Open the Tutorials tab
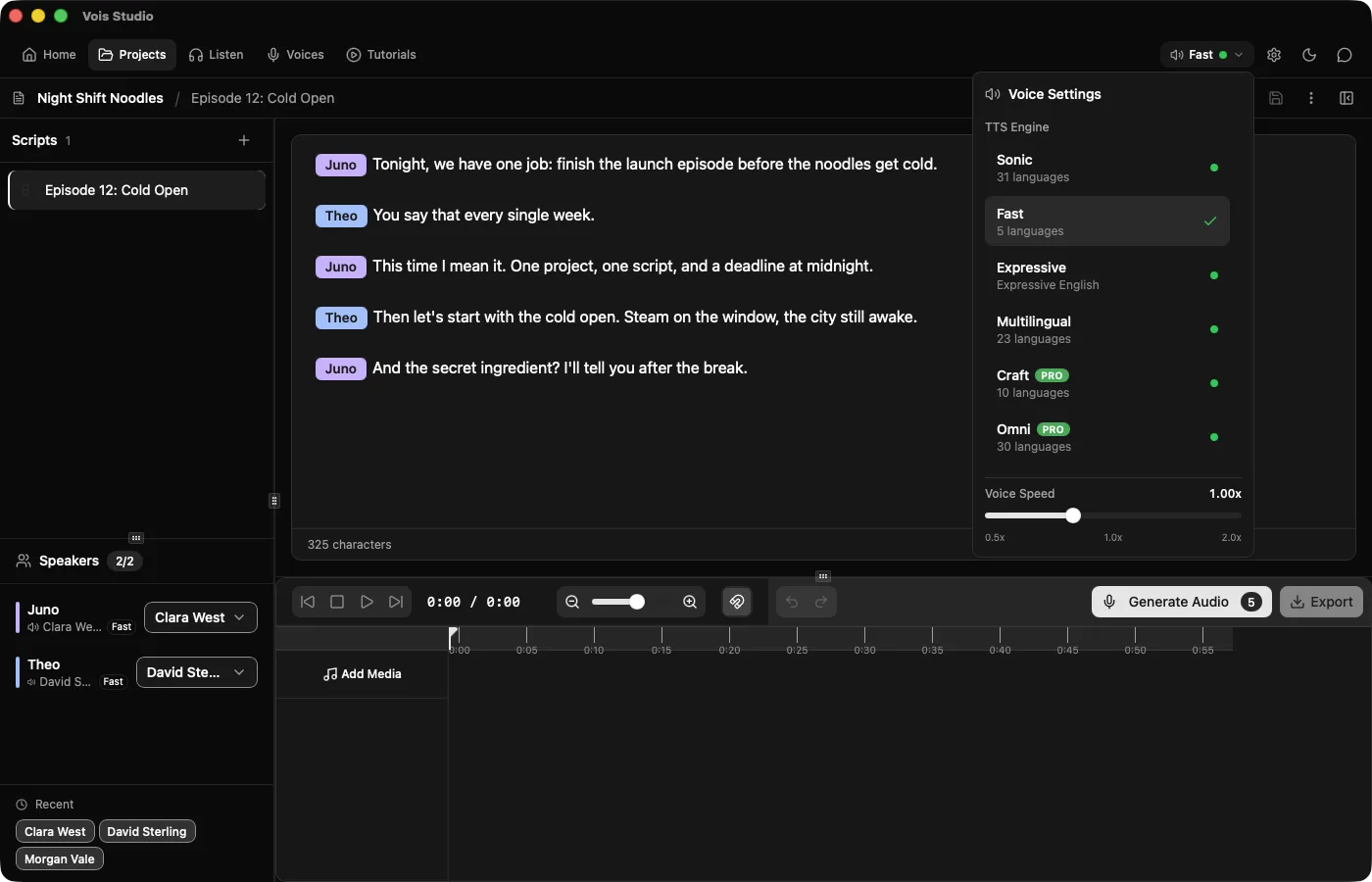Screen dimensions: 1372x882 tap(381, 55)
